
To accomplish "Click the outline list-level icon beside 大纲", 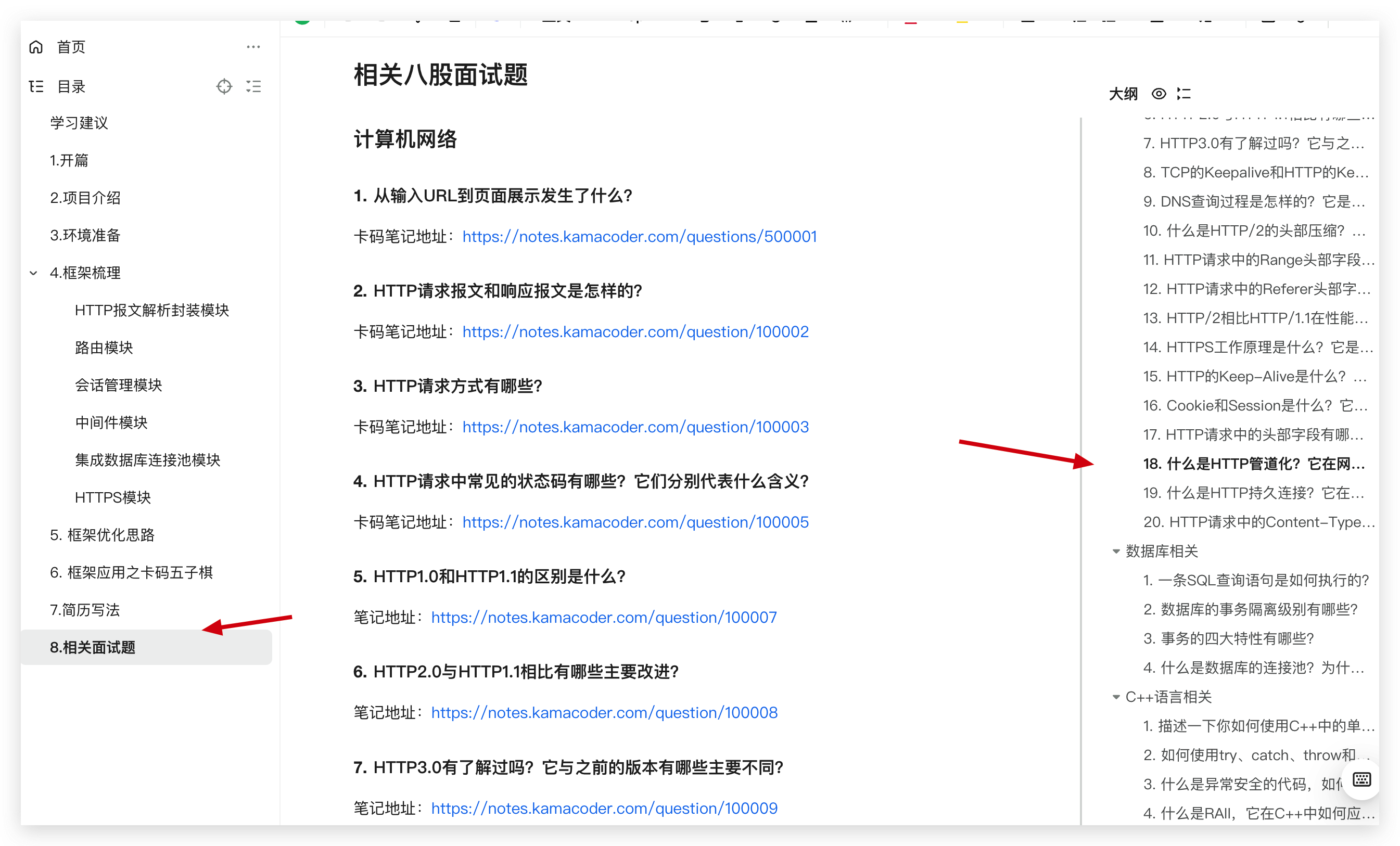I will 1184,94.
